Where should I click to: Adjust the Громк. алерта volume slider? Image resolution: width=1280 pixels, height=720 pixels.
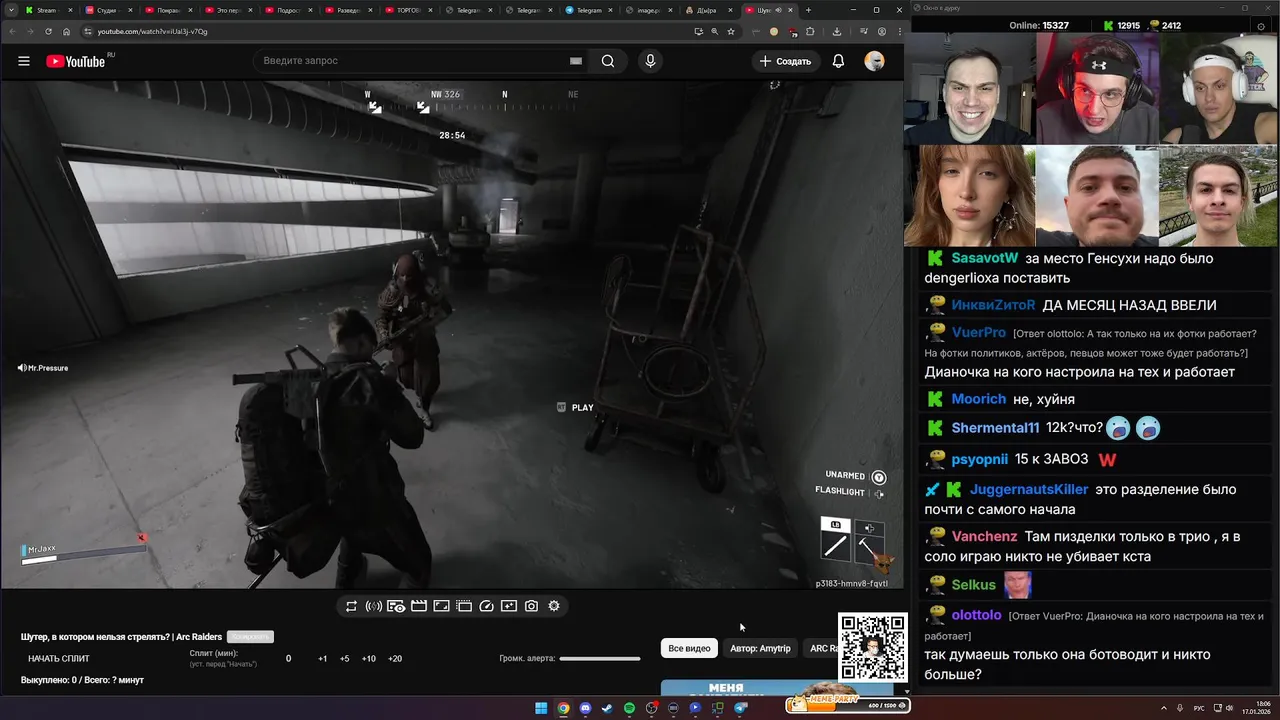[600, 659]
